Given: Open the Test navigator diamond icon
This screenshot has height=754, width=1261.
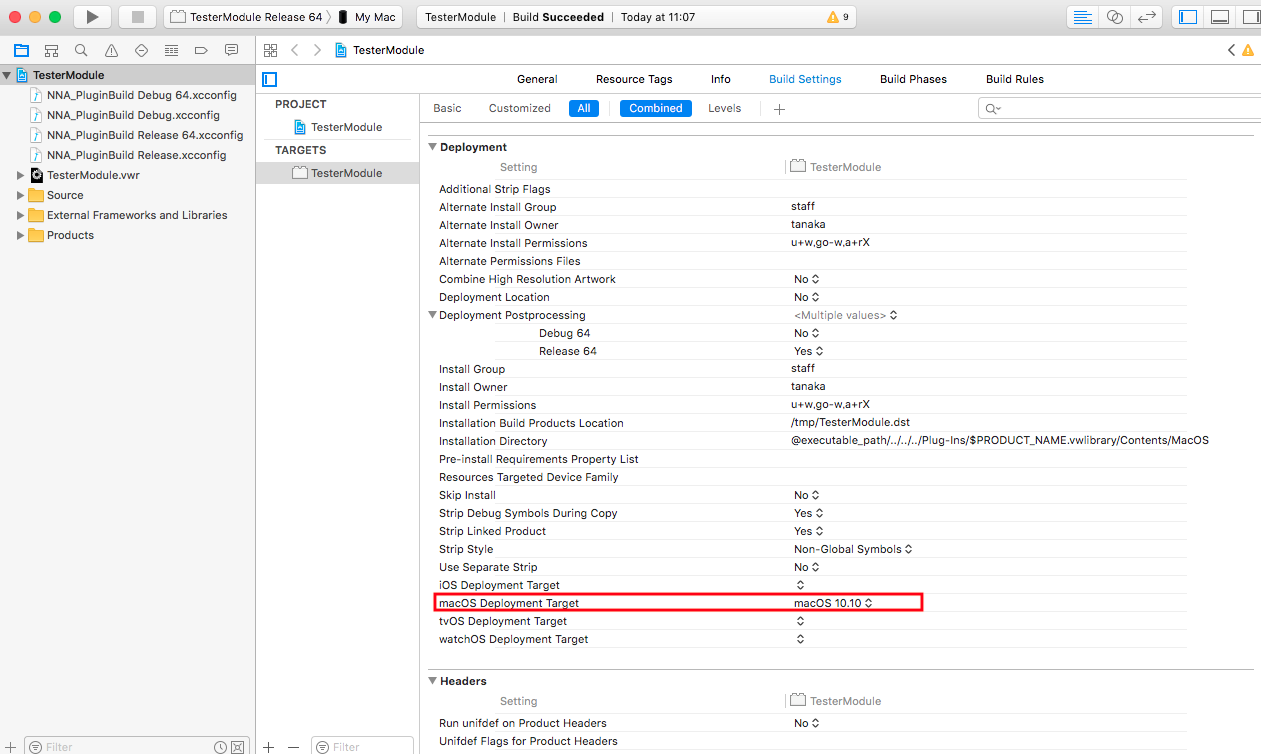Looking at the screenshot, I should [x=141, y=50].
